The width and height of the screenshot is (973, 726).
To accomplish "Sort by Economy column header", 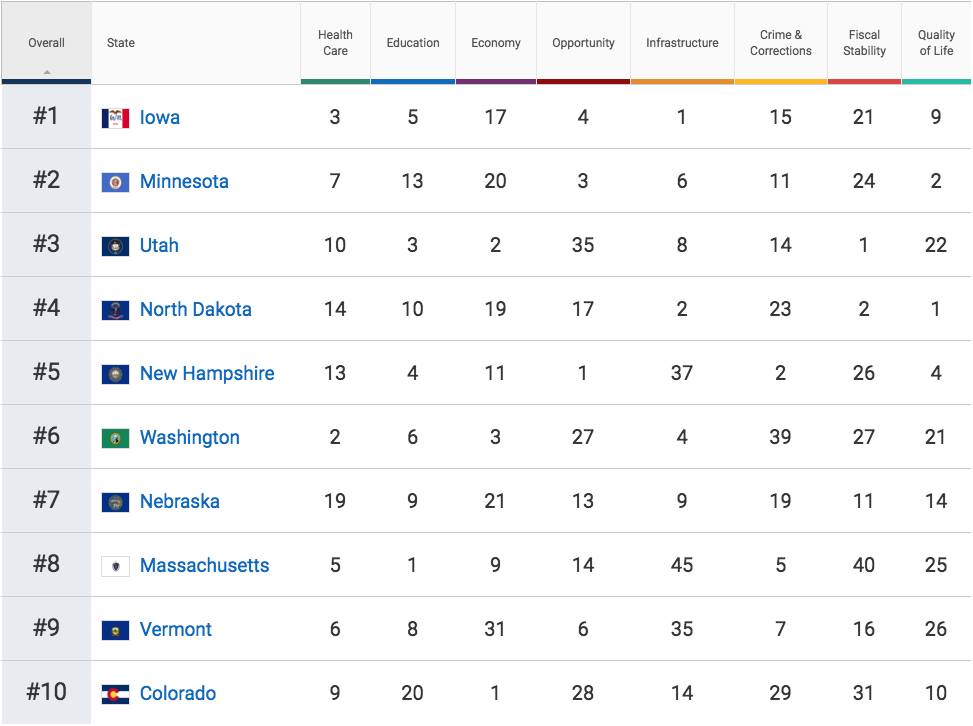I will coord(496,43).
